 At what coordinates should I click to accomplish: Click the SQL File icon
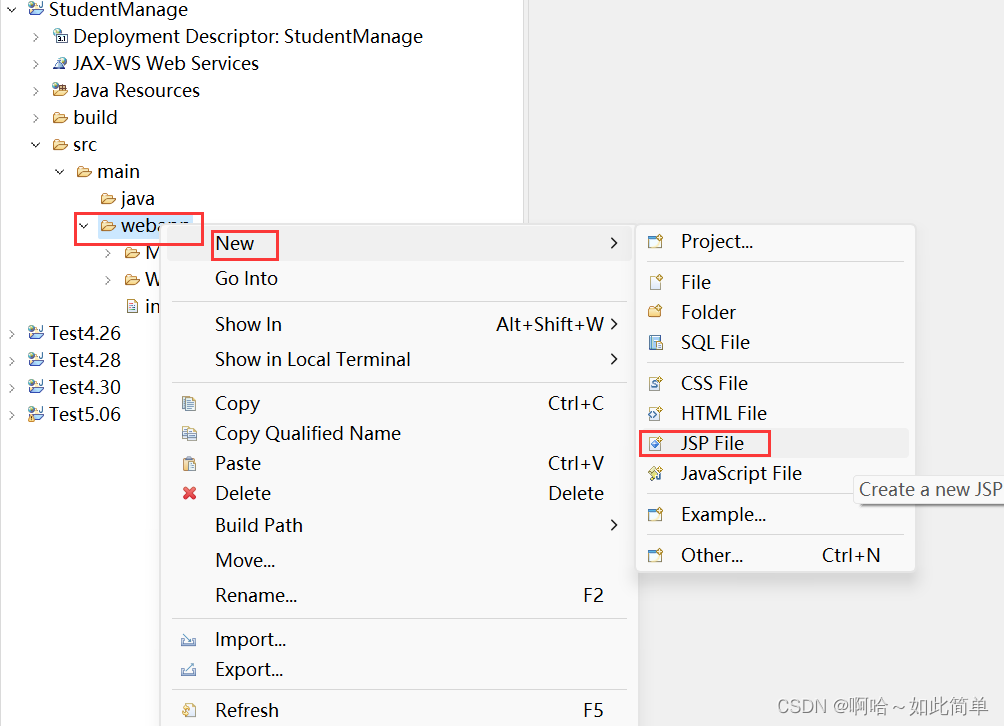[x=656, y=342]
